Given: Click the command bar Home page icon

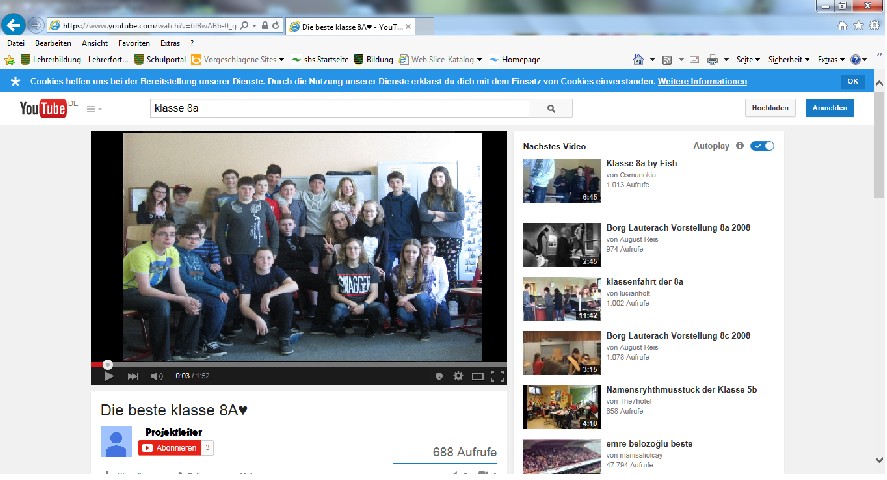Looking at the screenshot, I should 638,59.
